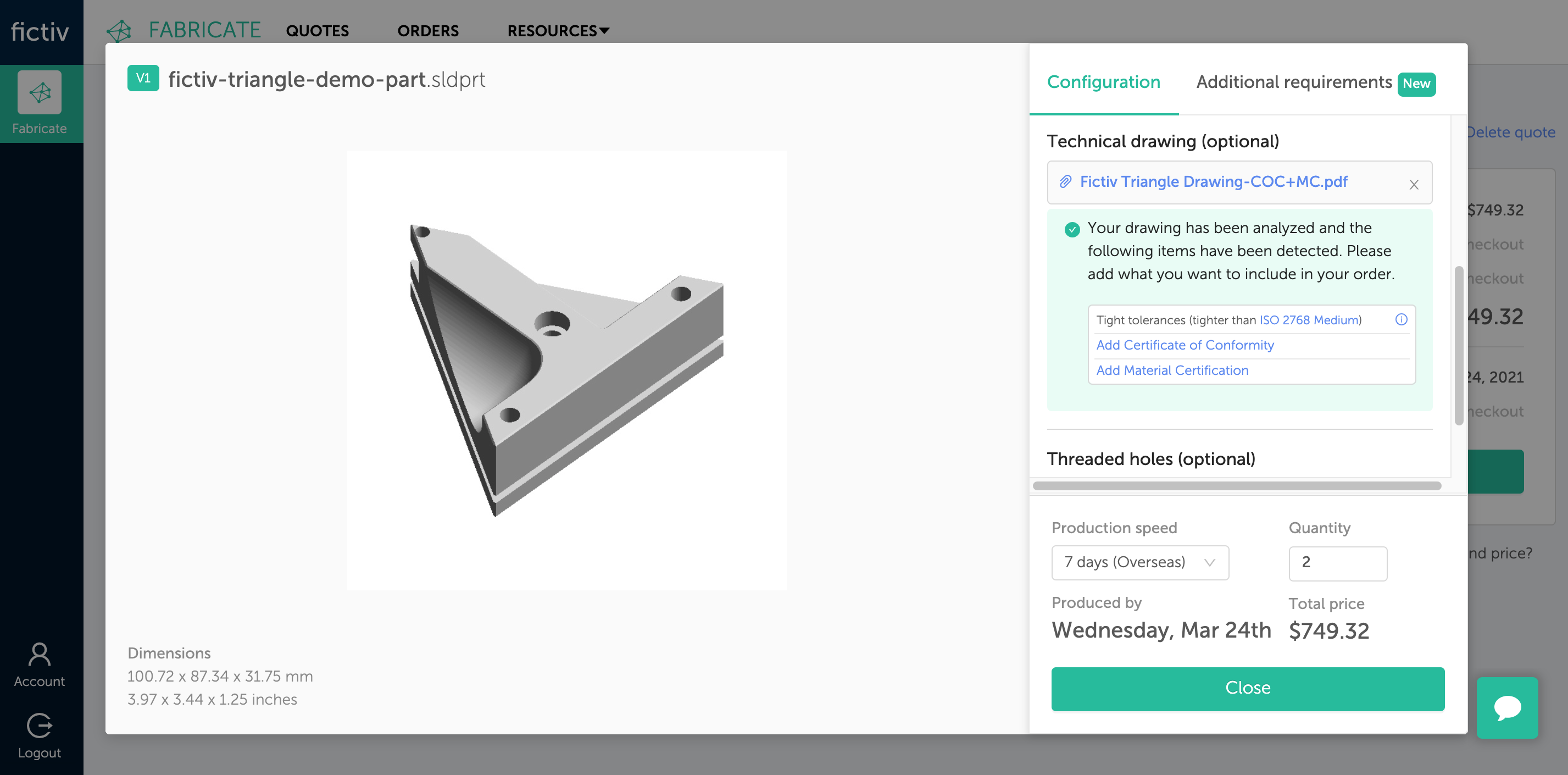This screenshot has width=1568, height=775.
Task: Select the Configuration tab
Action: (1103, 82)
